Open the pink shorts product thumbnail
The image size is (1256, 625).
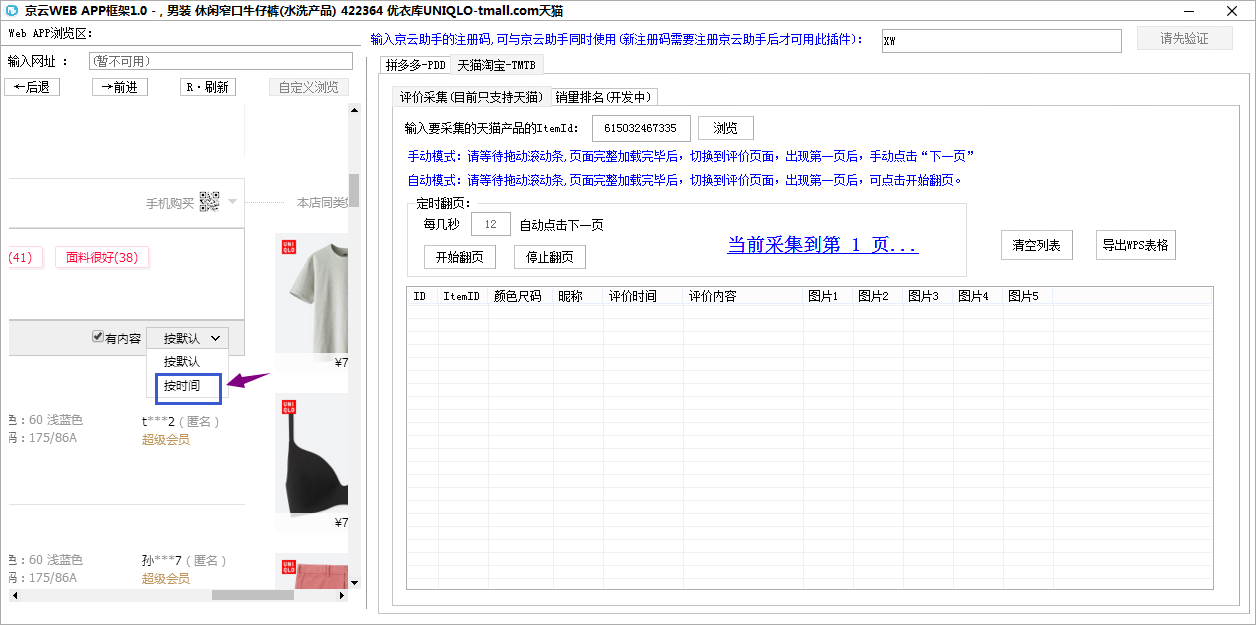pos(311,570)
